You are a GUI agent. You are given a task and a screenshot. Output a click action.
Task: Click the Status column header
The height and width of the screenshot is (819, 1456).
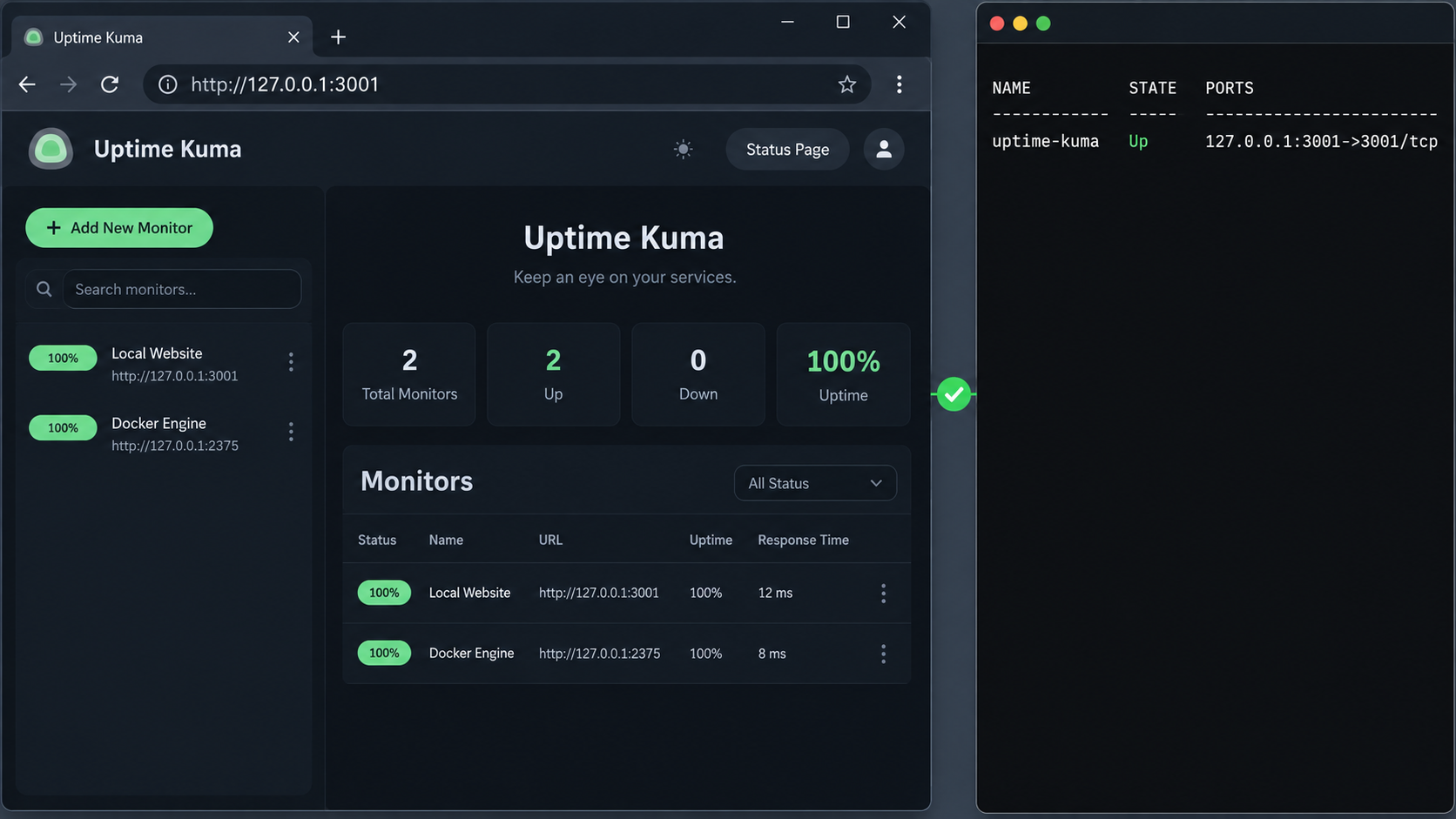click(x=377, y=540)
